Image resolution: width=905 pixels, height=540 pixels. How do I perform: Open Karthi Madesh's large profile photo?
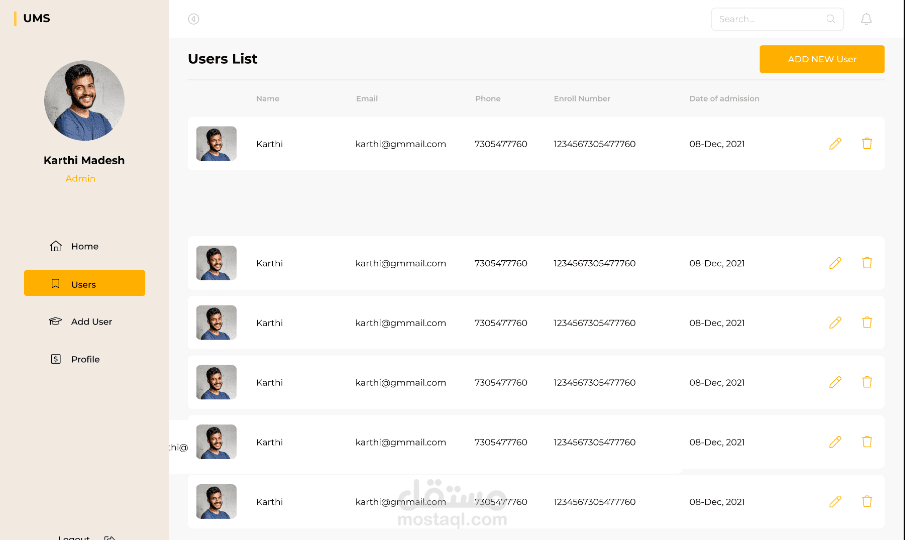tap(84, 100)
